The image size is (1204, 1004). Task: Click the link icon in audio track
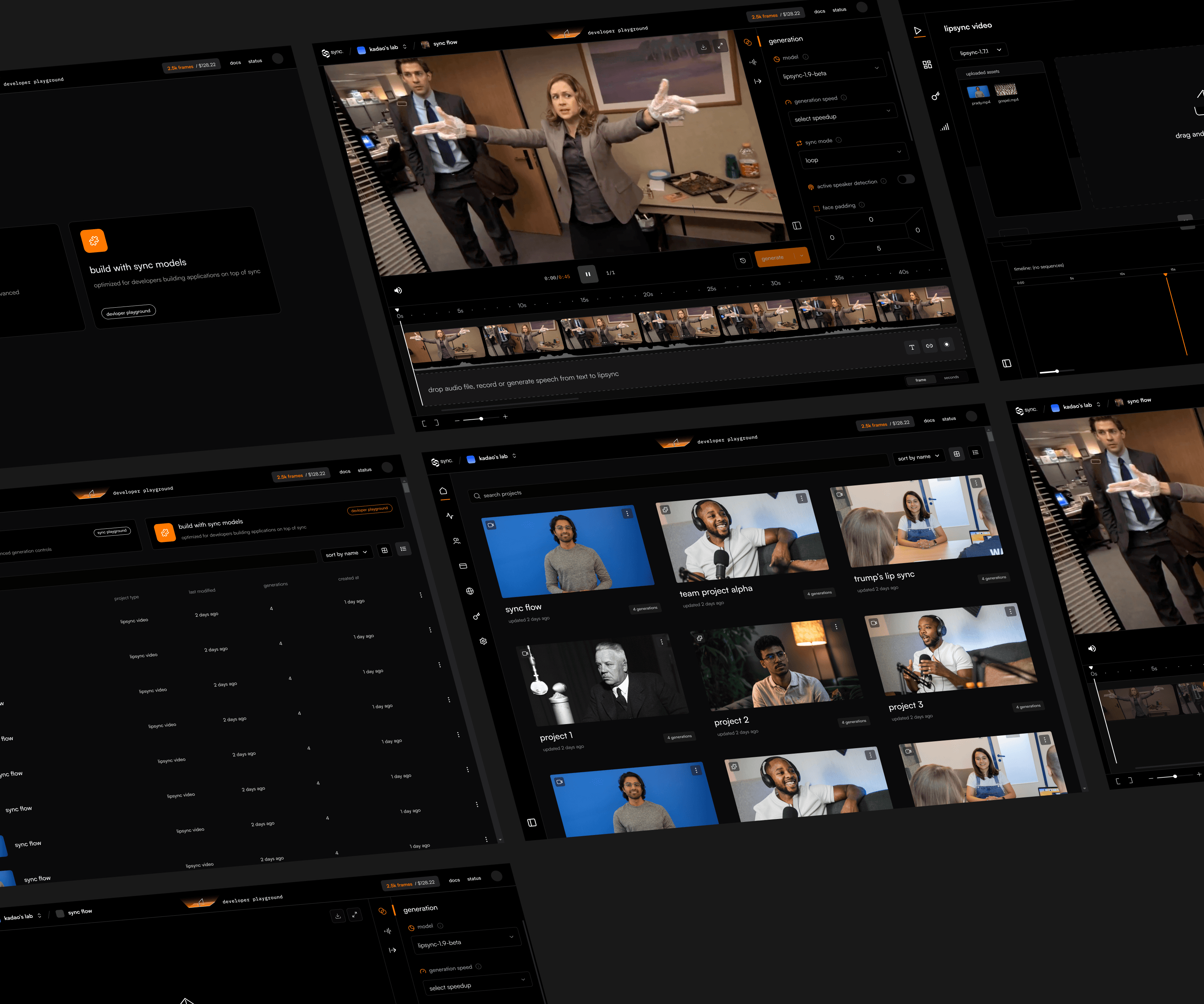click(929, 346)
